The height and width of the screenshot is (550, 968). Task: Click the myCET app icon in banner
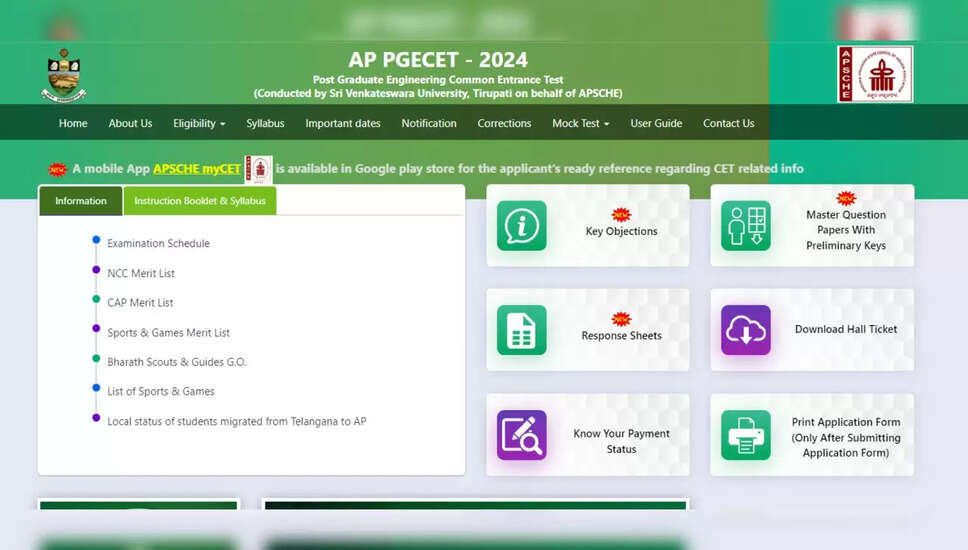[x=259, y=169]
